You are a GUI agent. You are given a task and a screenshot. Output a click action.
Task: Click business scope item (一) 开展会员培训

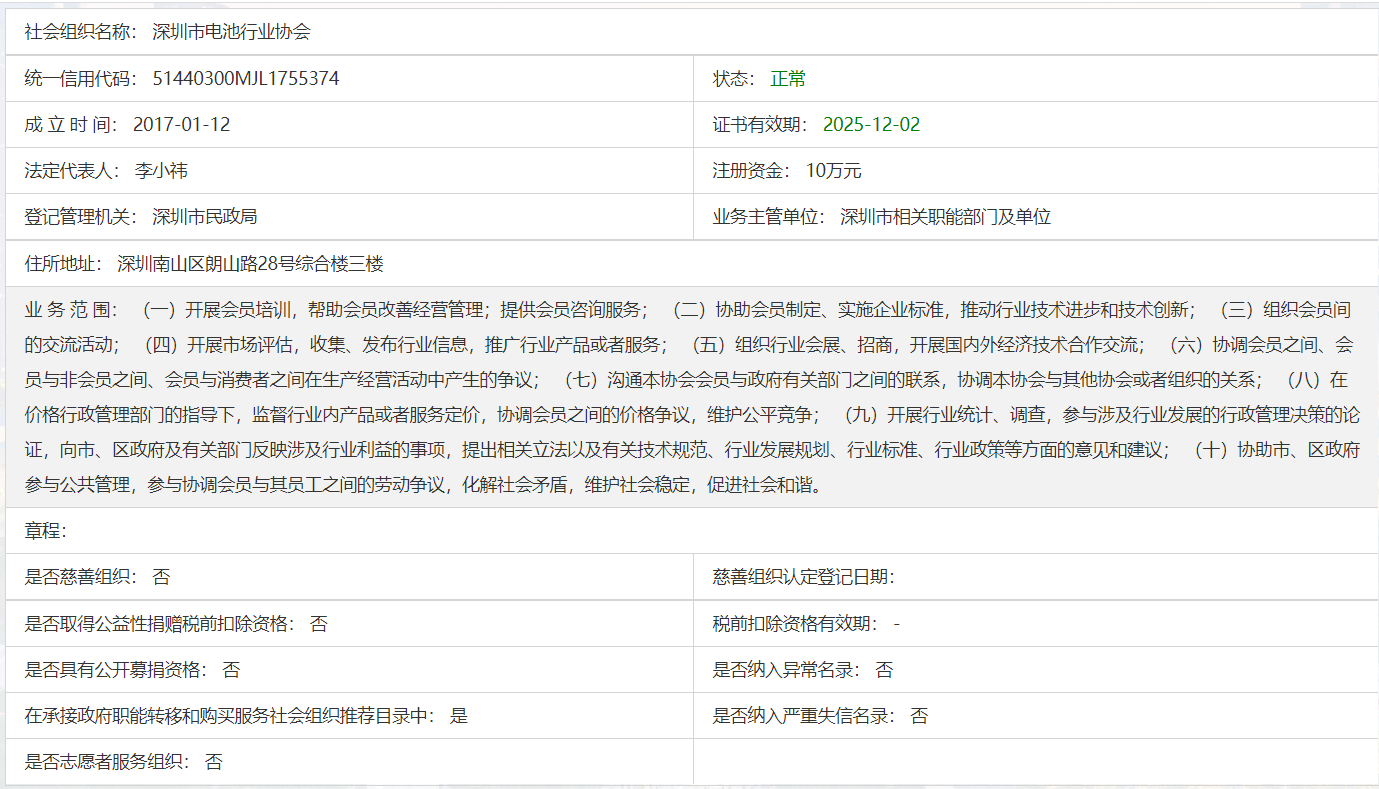coord(213,309)
